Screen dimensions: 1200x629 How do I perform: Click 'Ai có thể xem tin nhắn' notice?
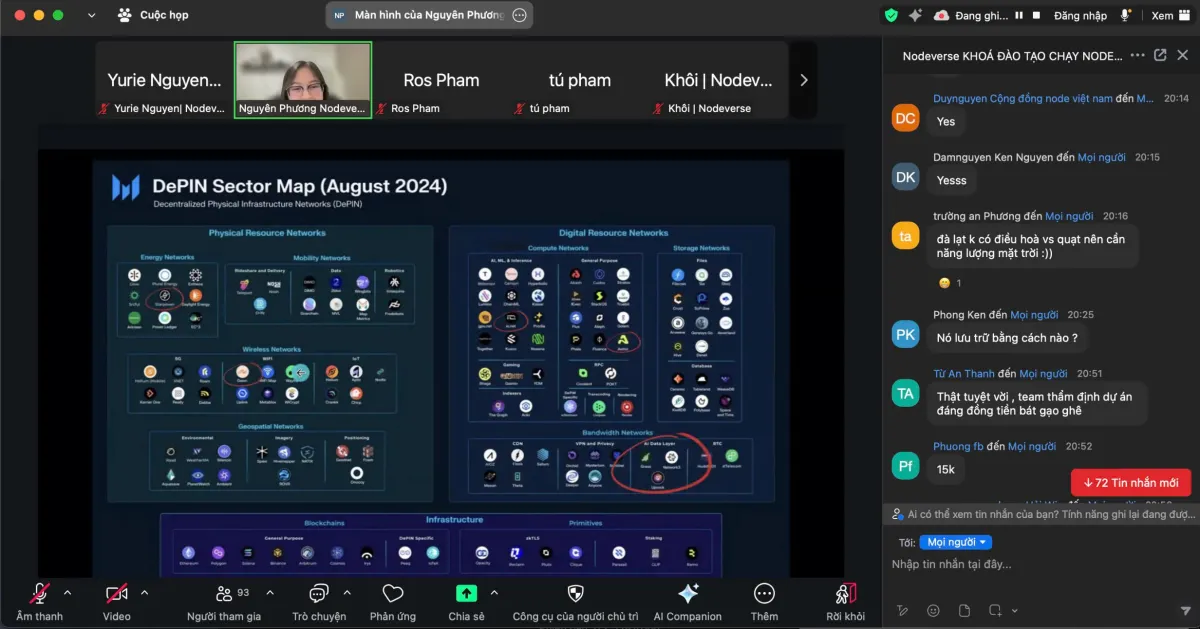pos(1041,514)
